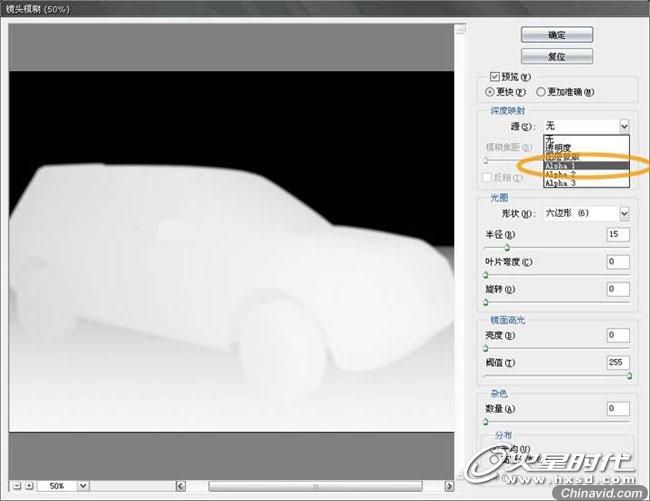
Task: Click the horizontal scrollbar right arrow
Action: (449, 486)
